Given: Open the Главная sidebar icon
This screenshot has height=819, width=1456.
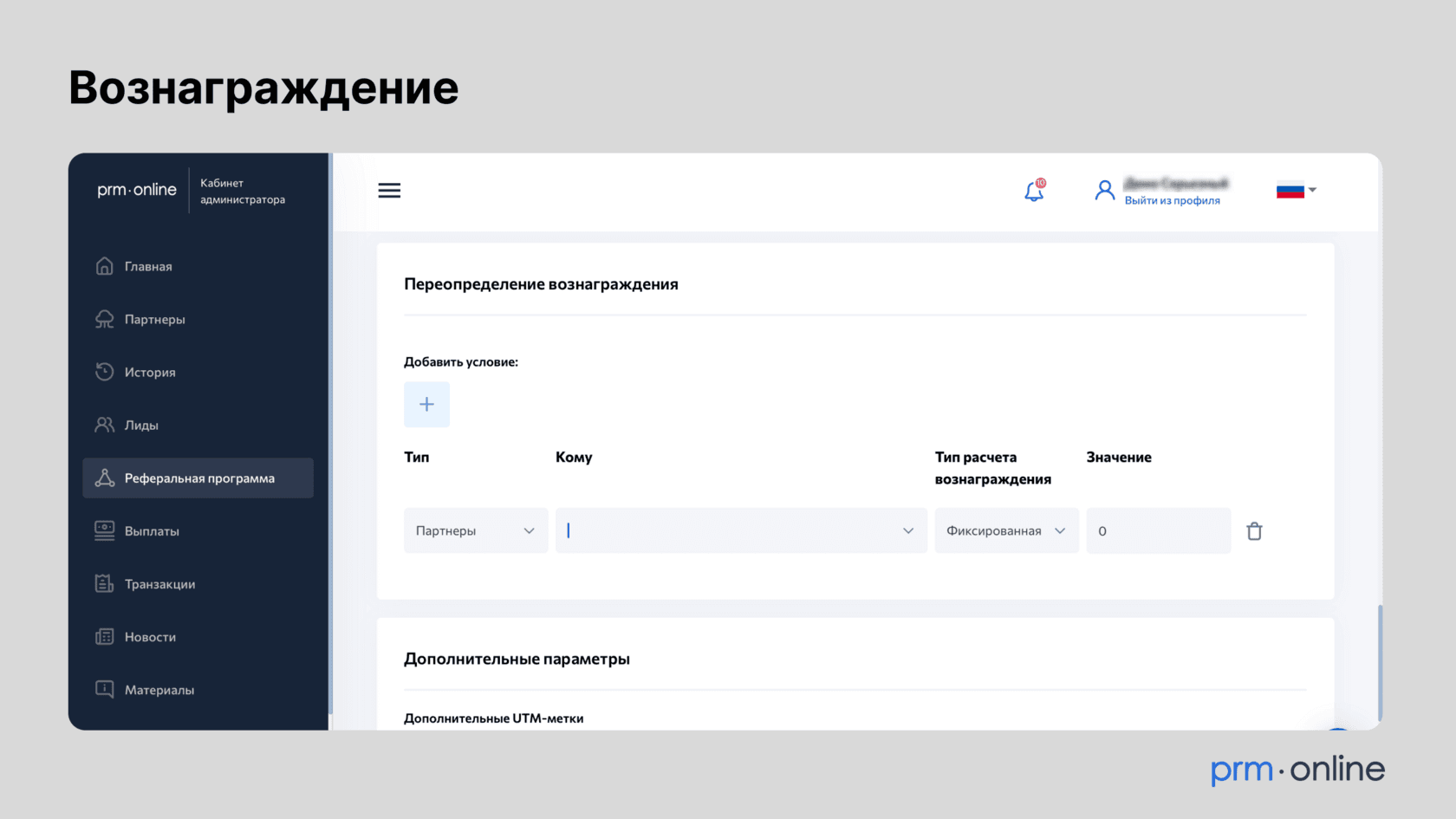Looking at the screenshot, I should coord(104,266).
